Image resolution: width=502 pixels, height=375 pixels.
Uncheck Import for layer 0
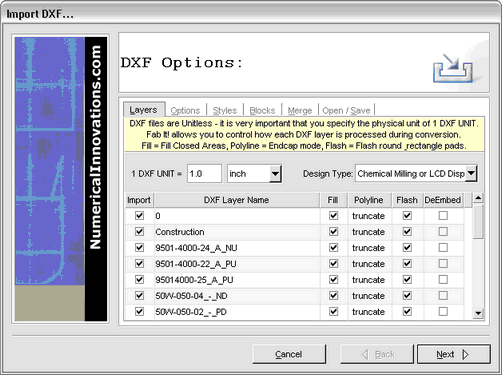click(x=139, y=216)
